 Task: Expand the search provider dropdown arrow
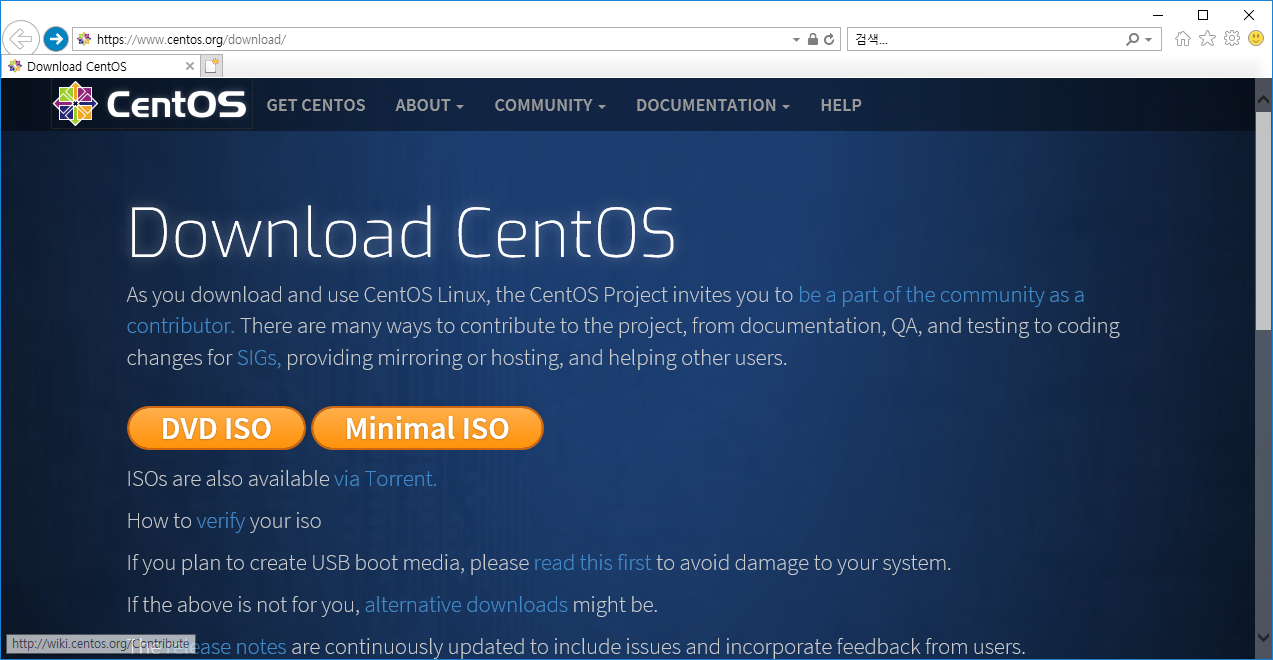1149,39
